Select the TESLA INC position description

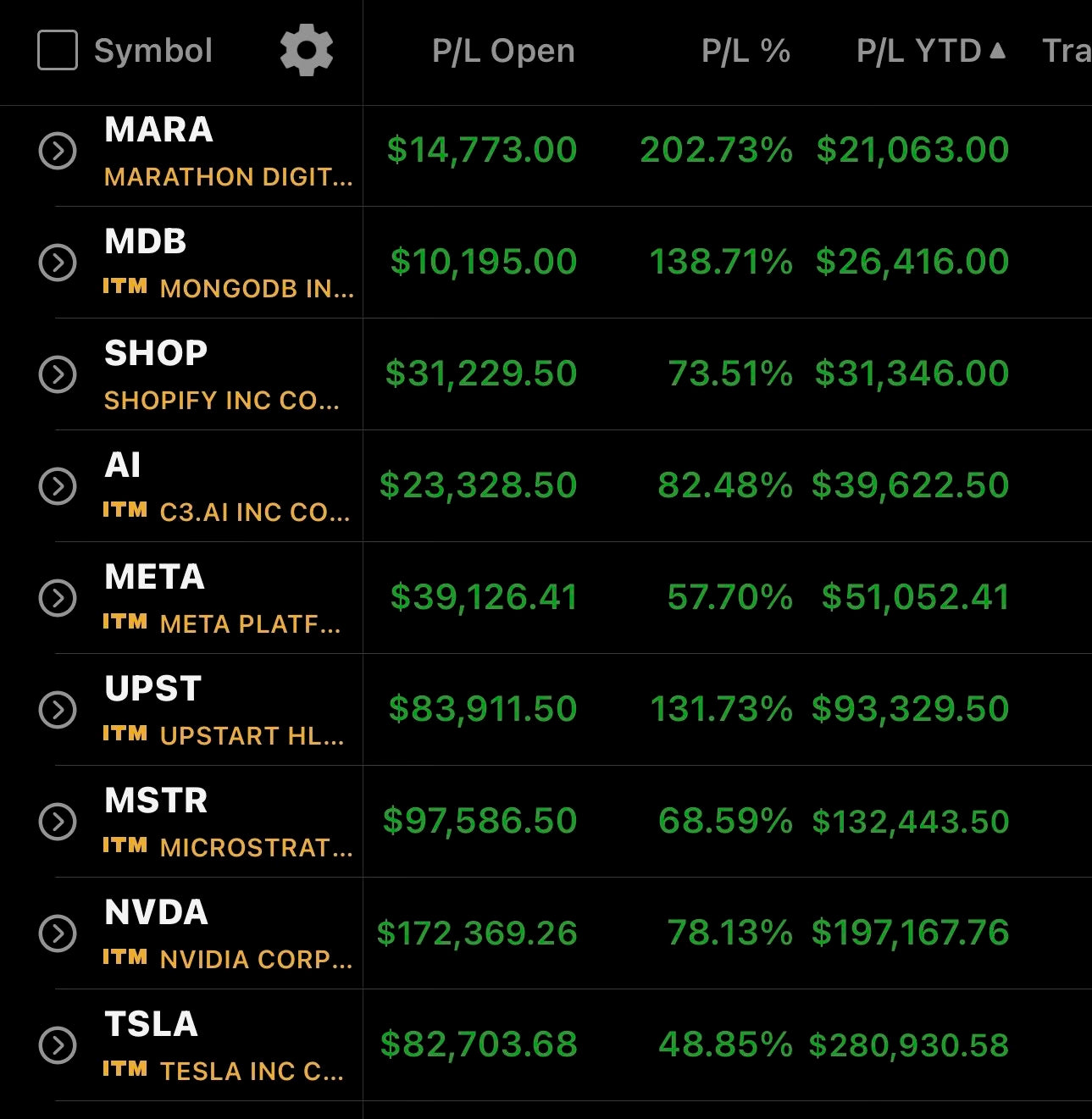[252, 1071]
